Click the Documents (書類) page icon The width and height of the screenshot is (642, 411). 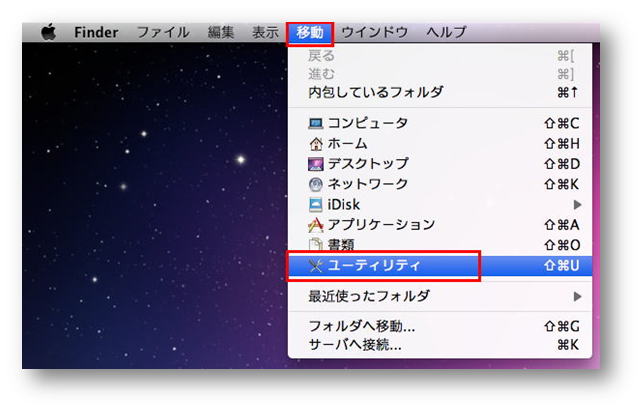(315, 244)
